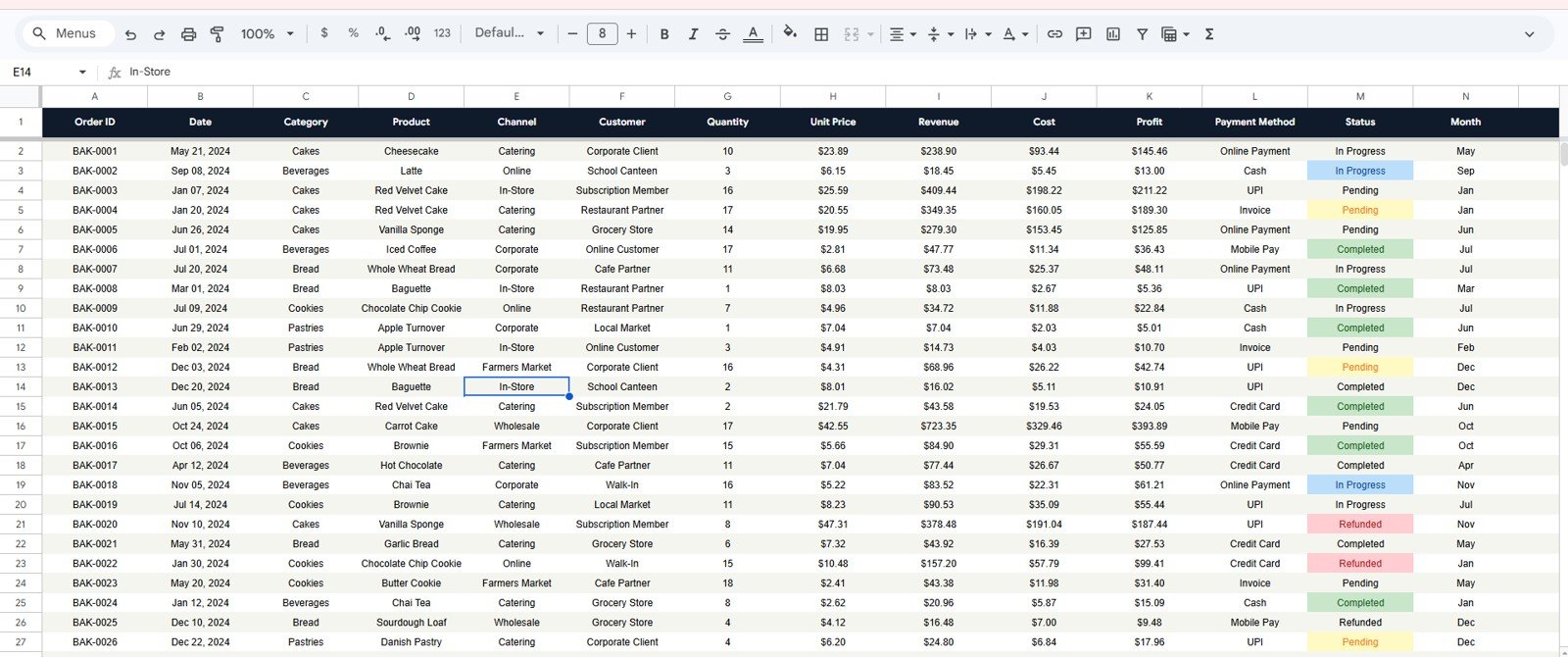
Task: Select profit cell $393.89
Action: point(1150,426)
